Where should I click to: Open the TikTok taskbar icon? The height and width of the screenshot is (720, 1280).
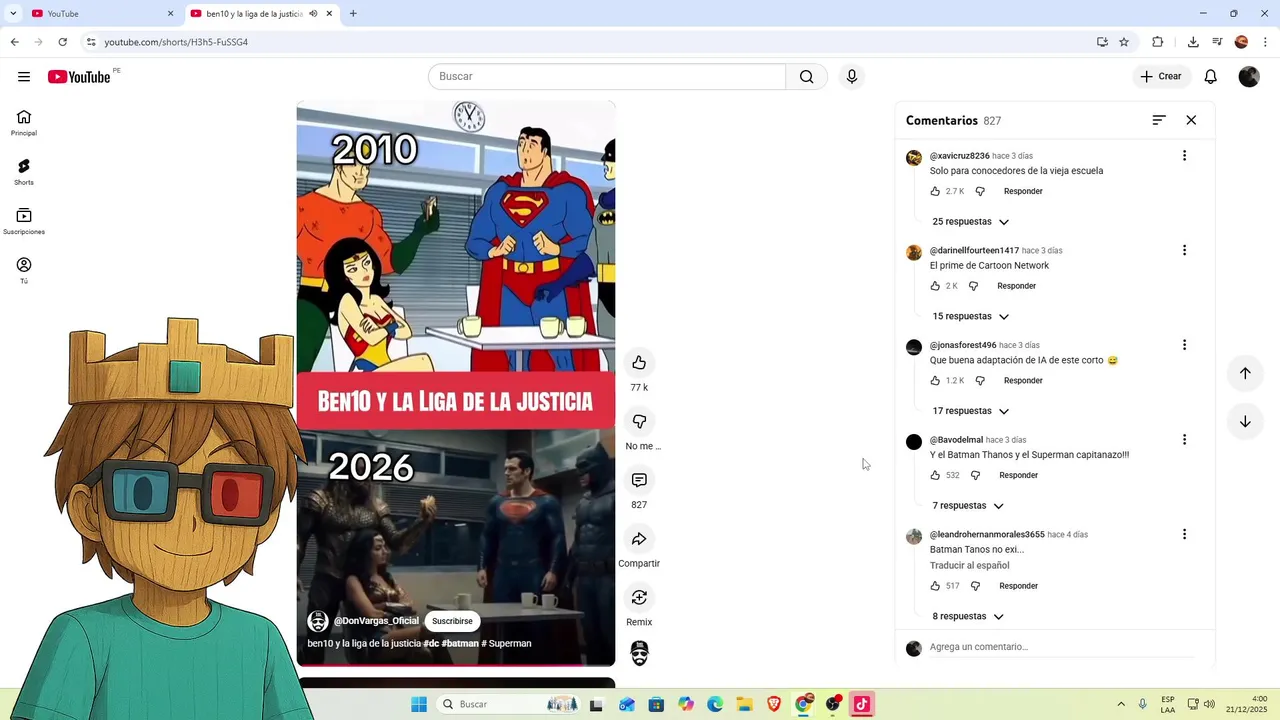(x=862, y=704)
